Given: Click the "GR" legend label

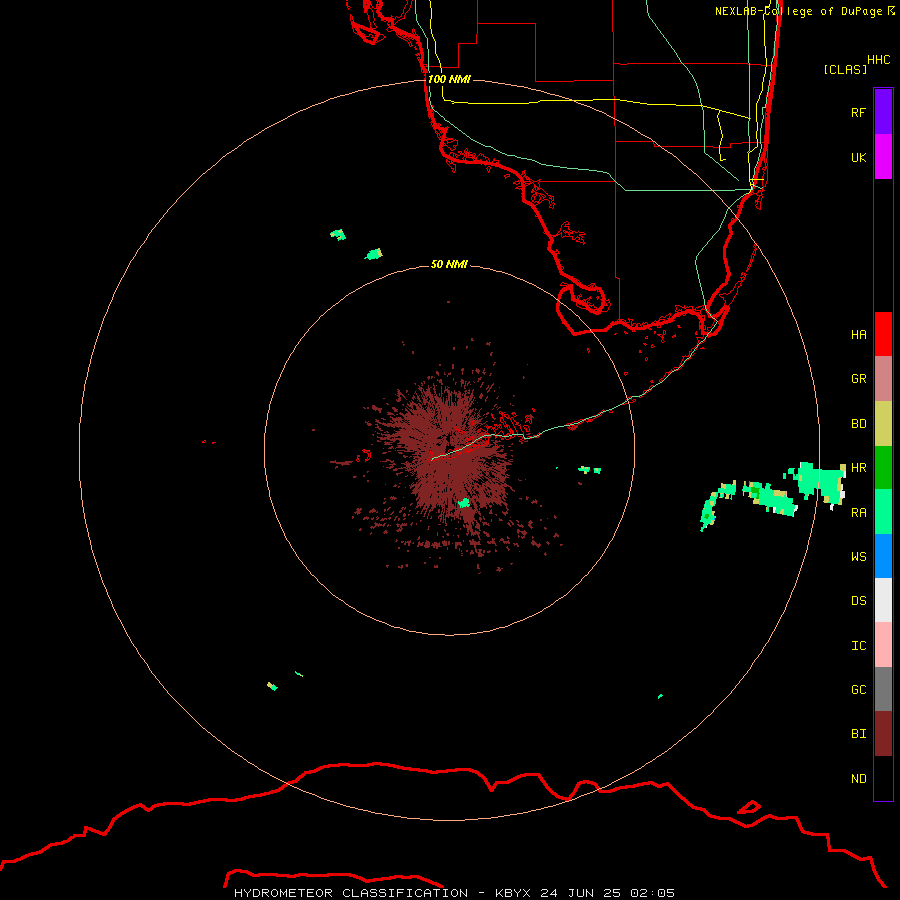Looking at the screenshot, I should (859, 379).
